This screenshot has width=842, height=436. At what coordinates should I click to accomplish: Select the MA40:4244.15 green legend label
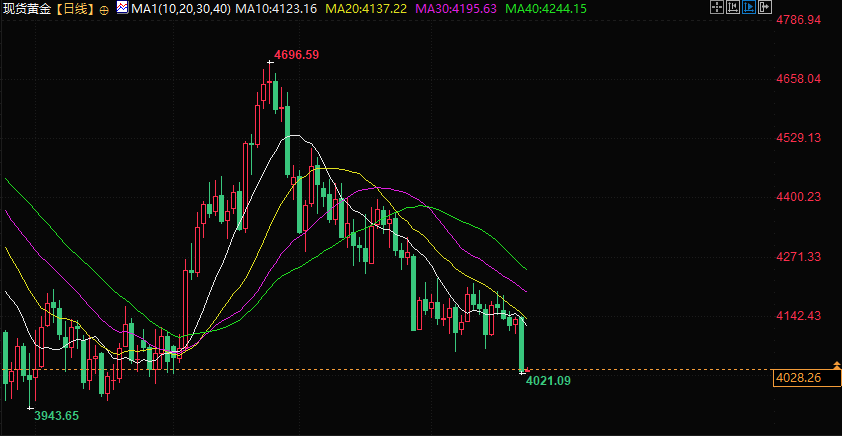[547, 9]
